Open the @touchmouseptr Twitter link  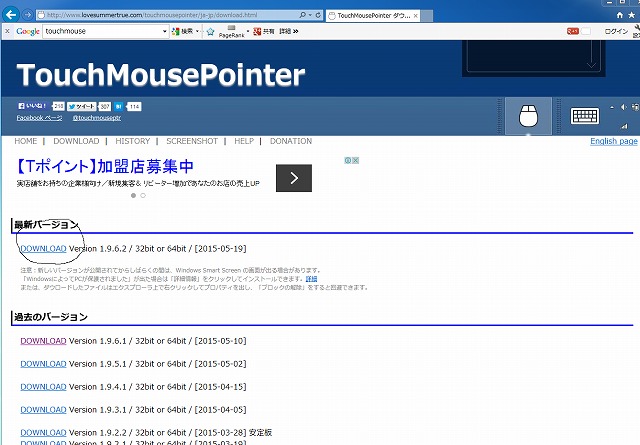97,118
